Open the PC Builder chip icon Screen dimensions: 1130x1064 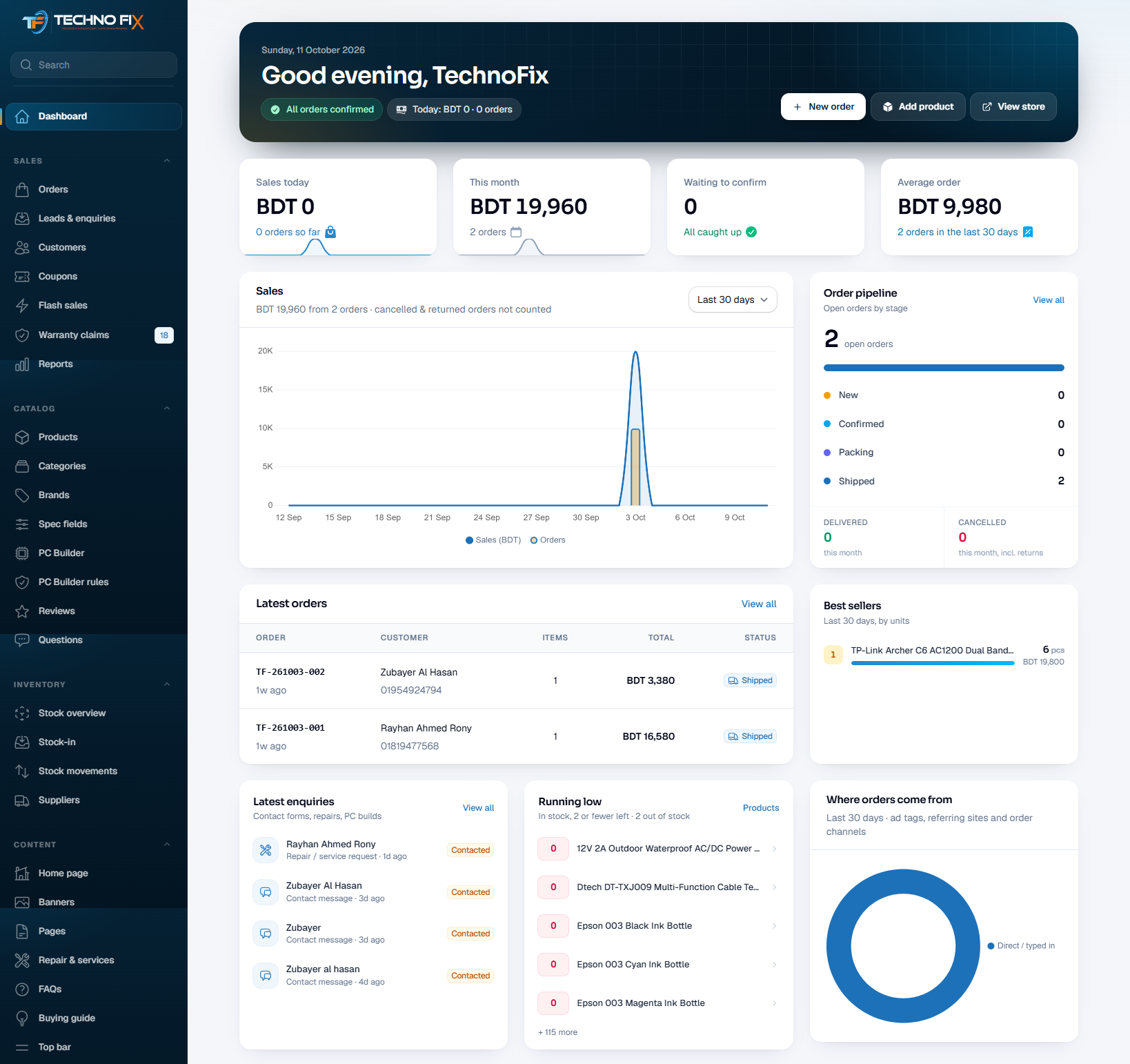(x=22, y=553)
